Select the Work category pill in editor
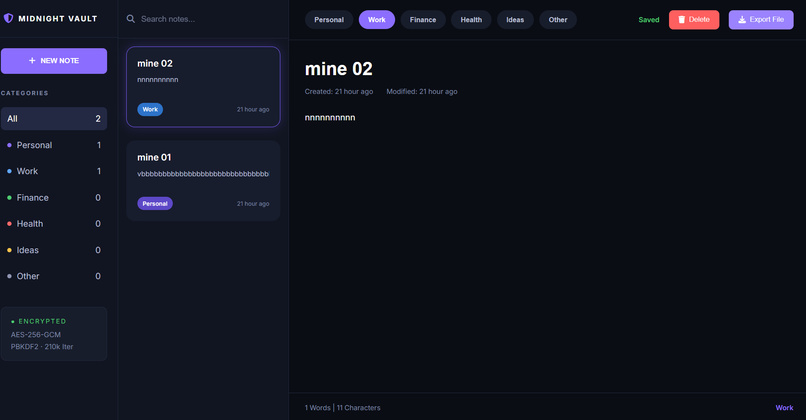Viewport: 806px width, 420px height. [x=377, y=20]
